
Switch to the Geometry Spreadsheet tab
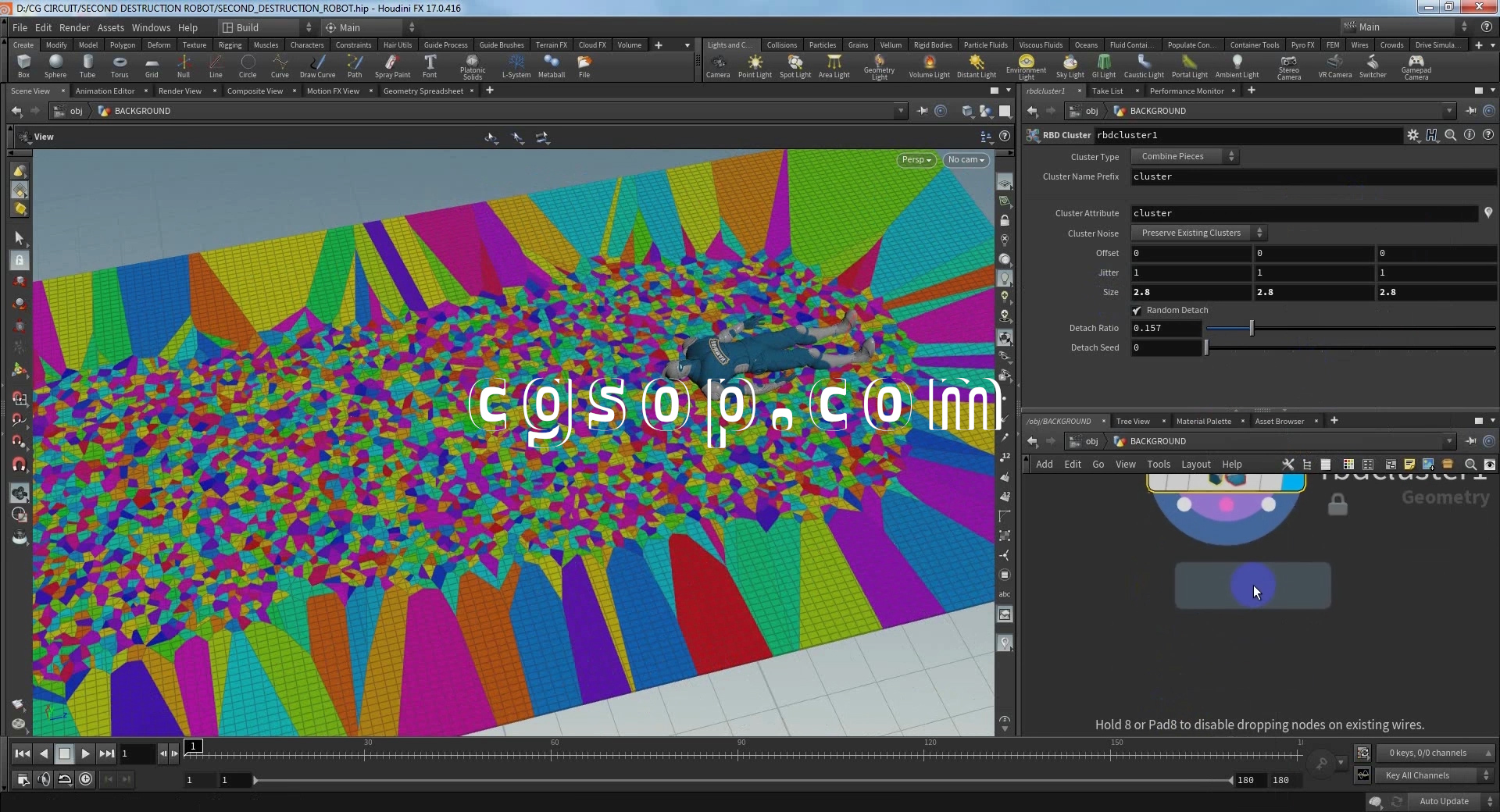click(423, 91)
